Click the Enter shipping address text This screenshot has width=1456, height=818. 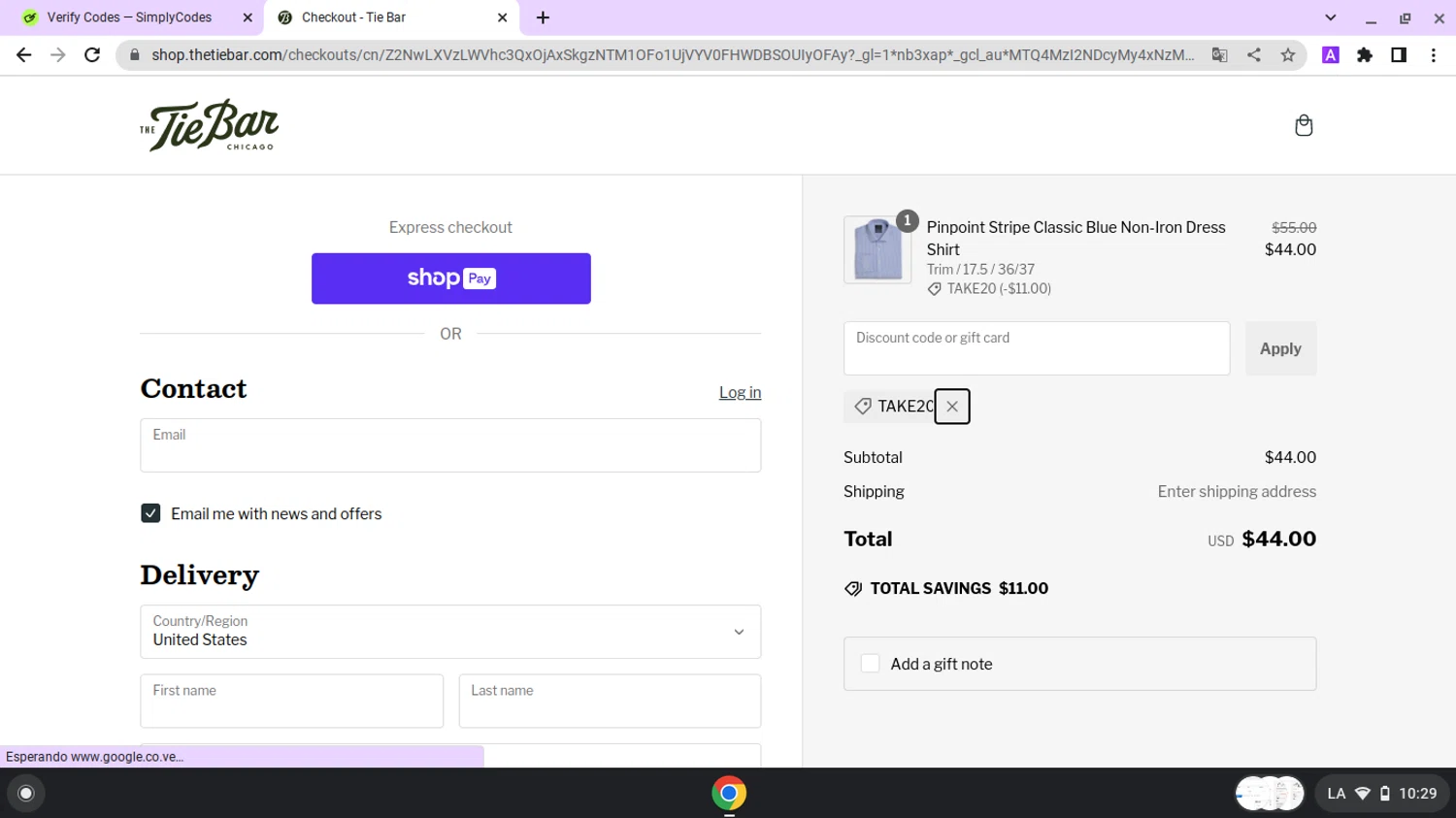click(1237, 491)
